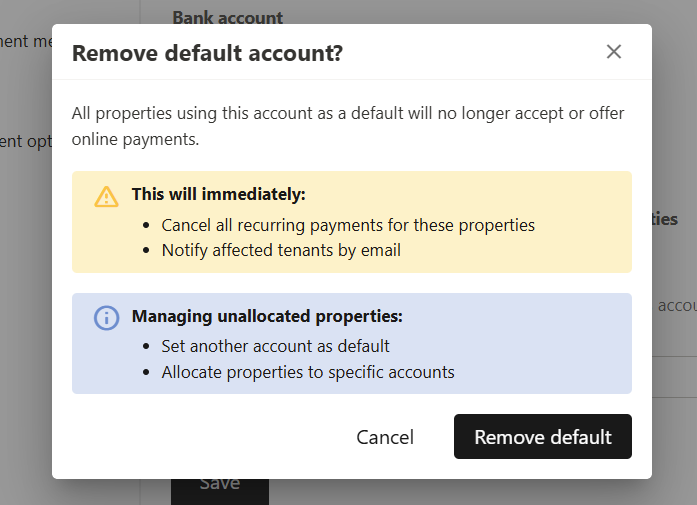
Task: Click the words "online payments." in description
Action: [x=136, y=139]
